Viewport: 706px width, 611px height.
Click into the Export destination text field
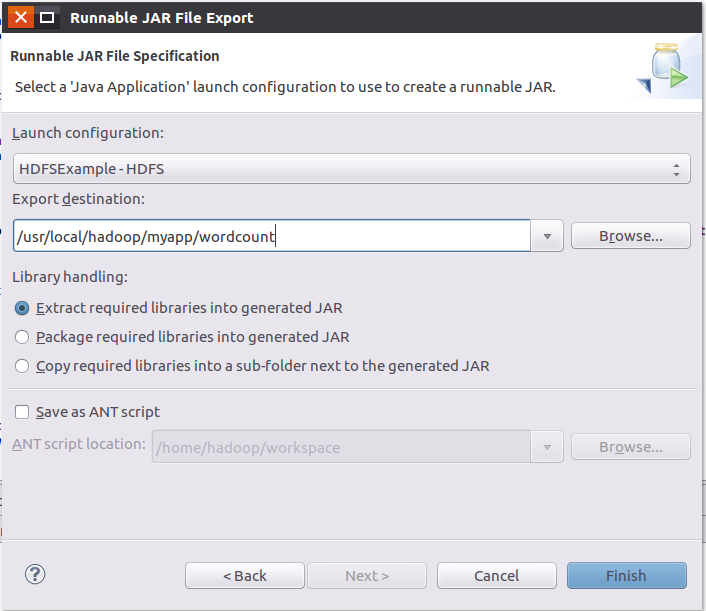pos(270,237)
